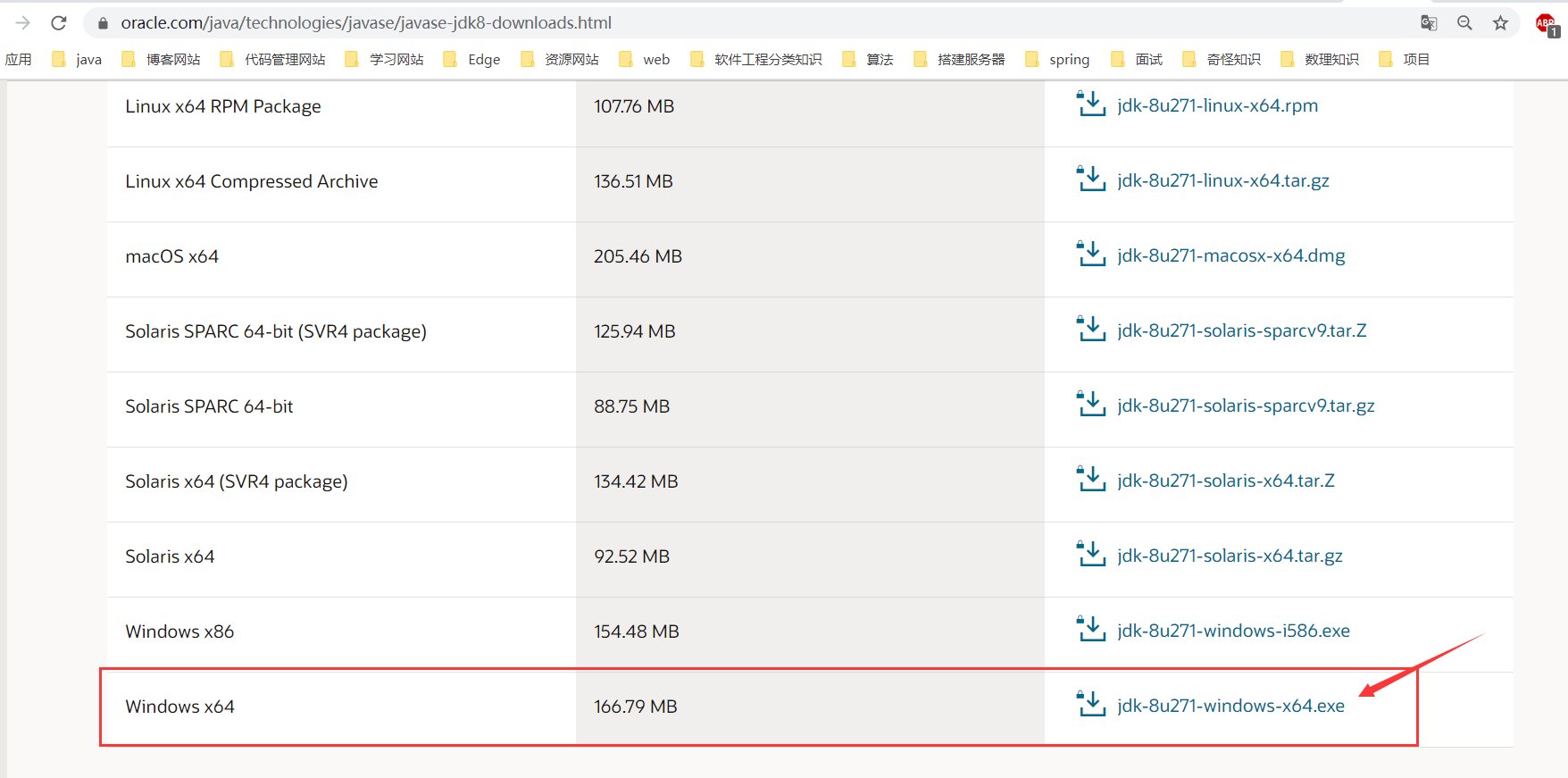The image size is (1568, 778).
Task: Click the 205.46 MB file size
Action: tap(638, 256)
